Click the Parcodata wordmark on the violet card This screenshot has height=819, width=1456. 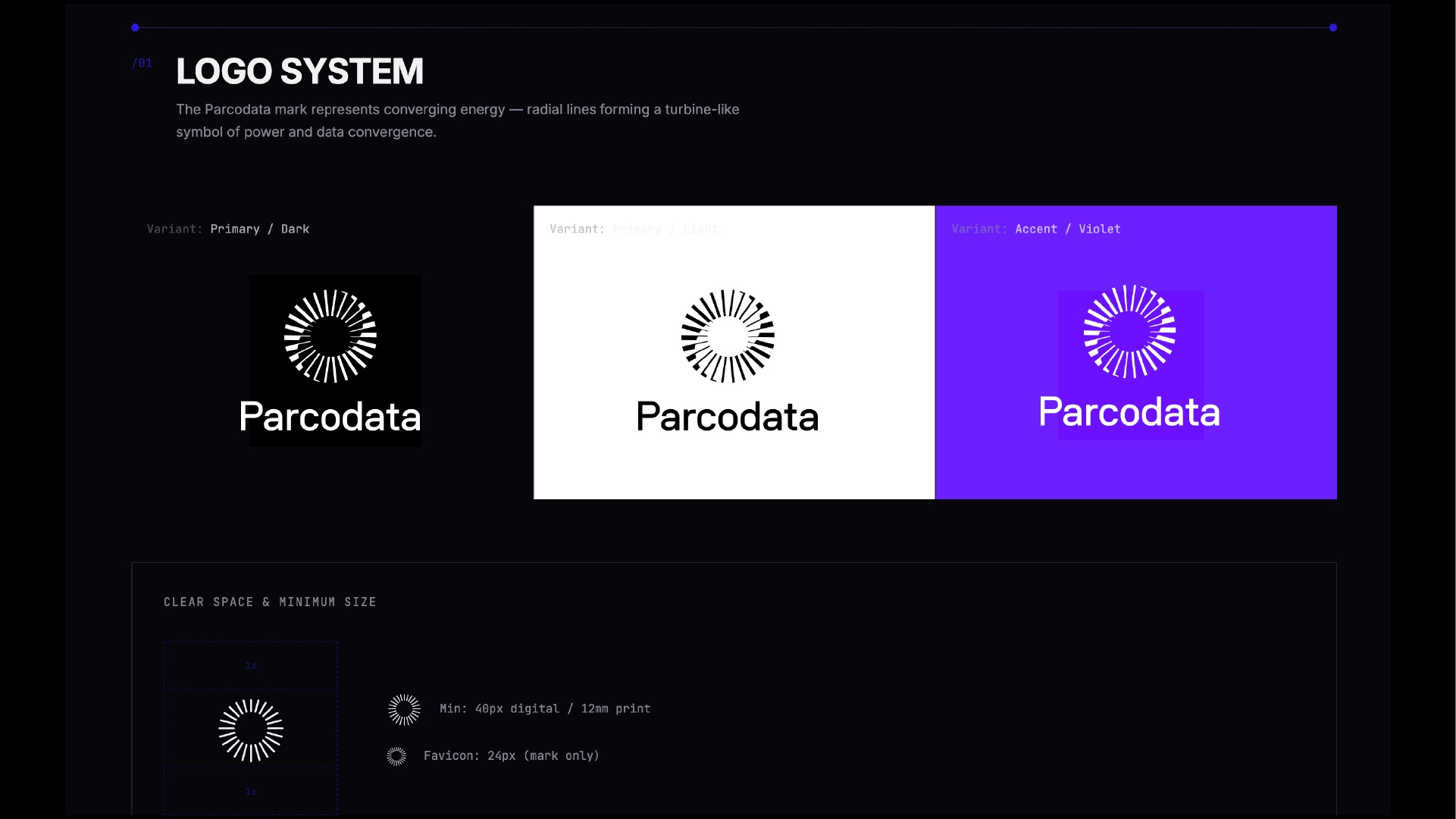point(1129,412)
